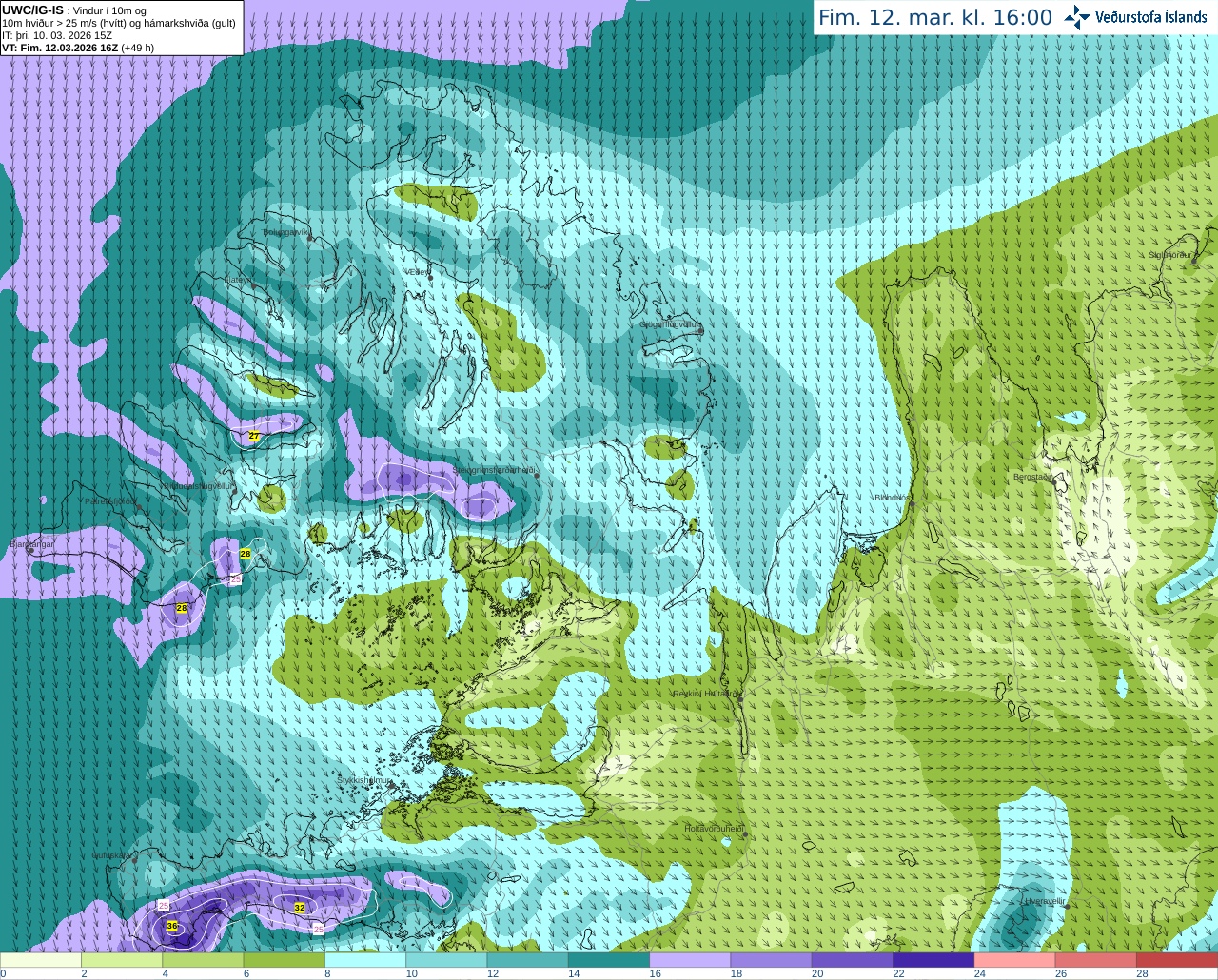Pick the 20–22 m/s violet legend swatch
Viewport: 1218px width, 980px height.
[853, 960]
